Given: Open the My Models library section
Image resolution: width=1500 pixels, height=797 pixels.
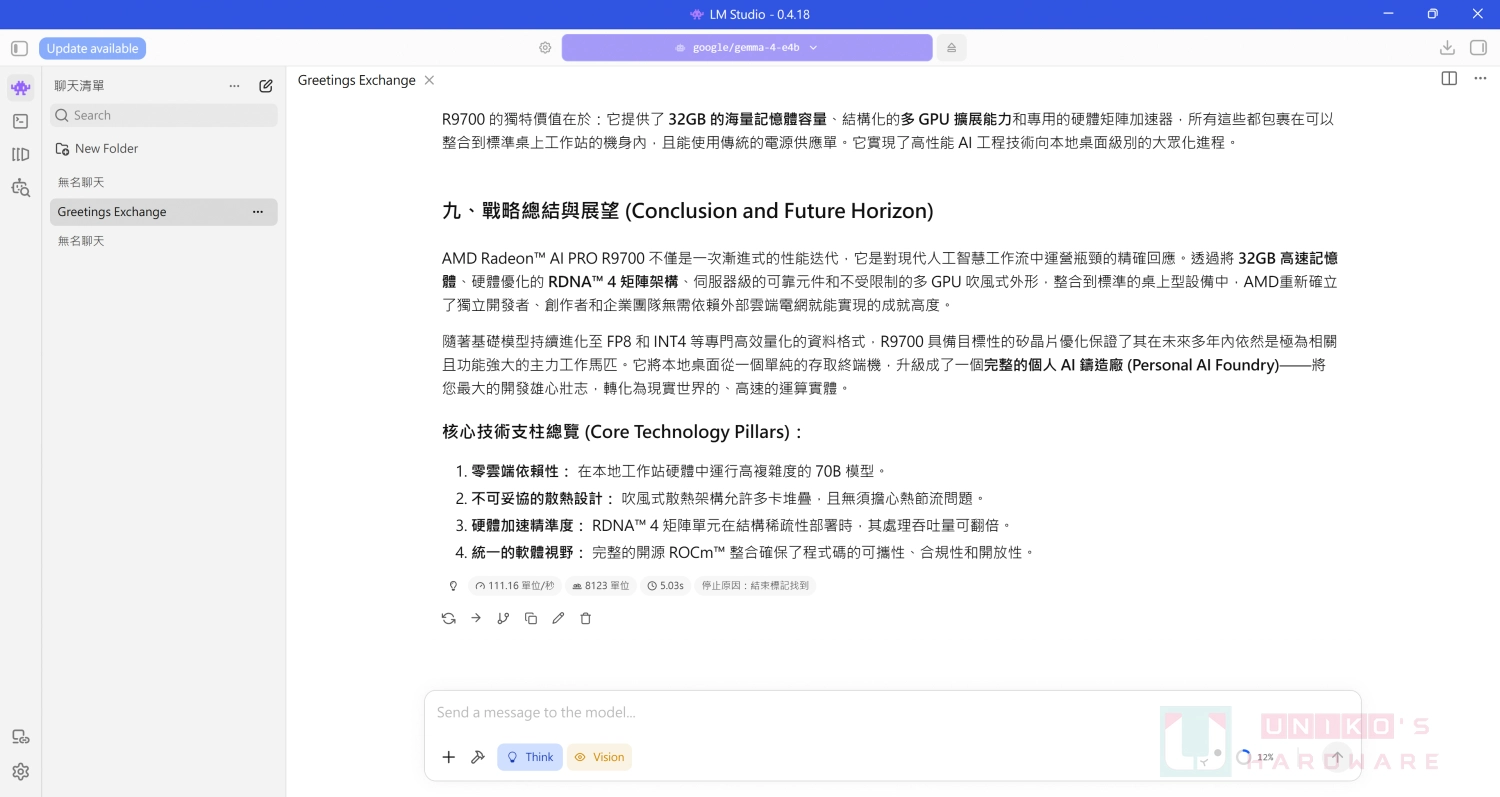Looking at the screenshot, I should [x=20, y=154].
